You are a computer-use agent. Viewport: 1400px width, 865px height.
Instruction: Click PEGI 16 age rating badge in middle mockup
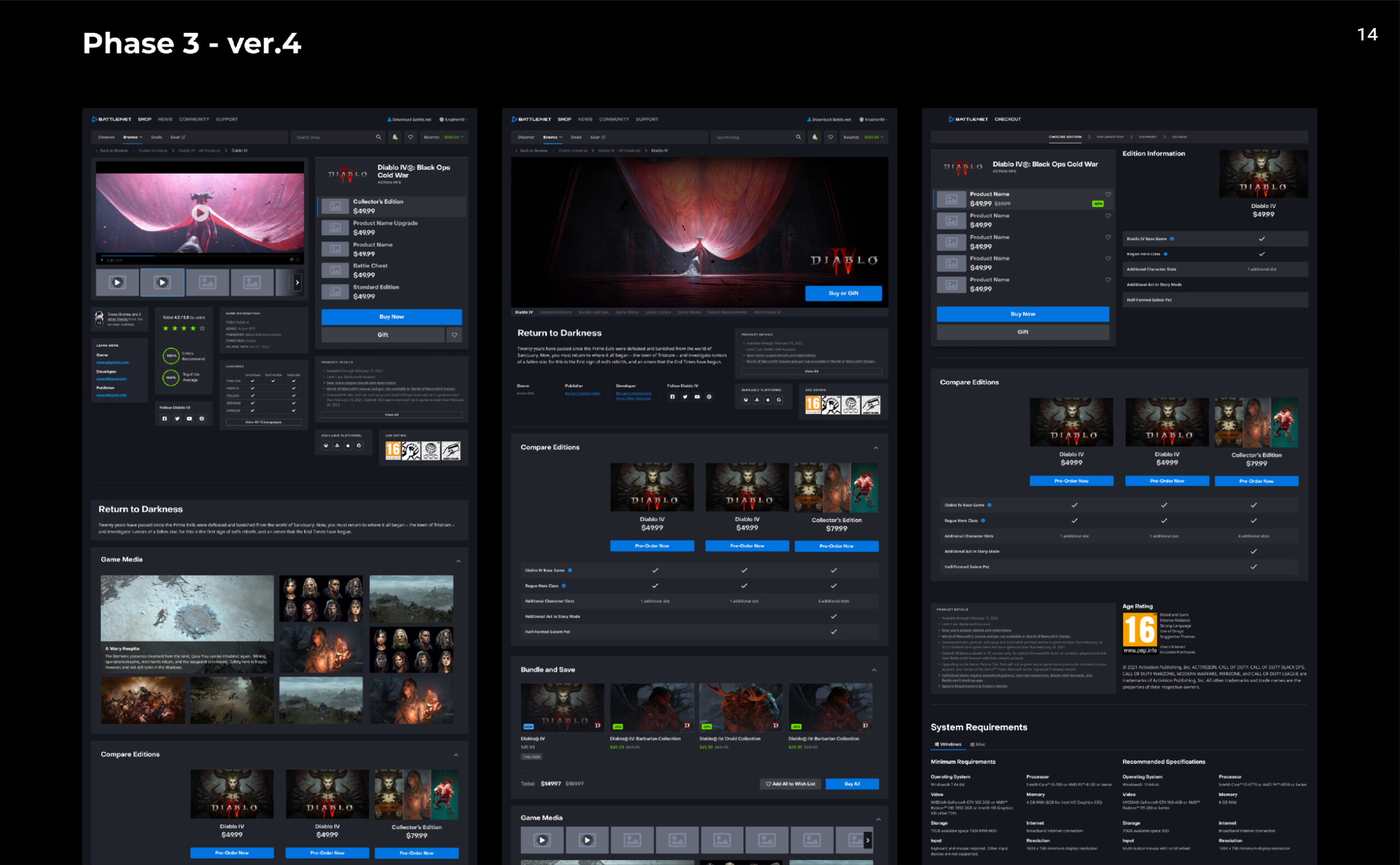[813, 405]
